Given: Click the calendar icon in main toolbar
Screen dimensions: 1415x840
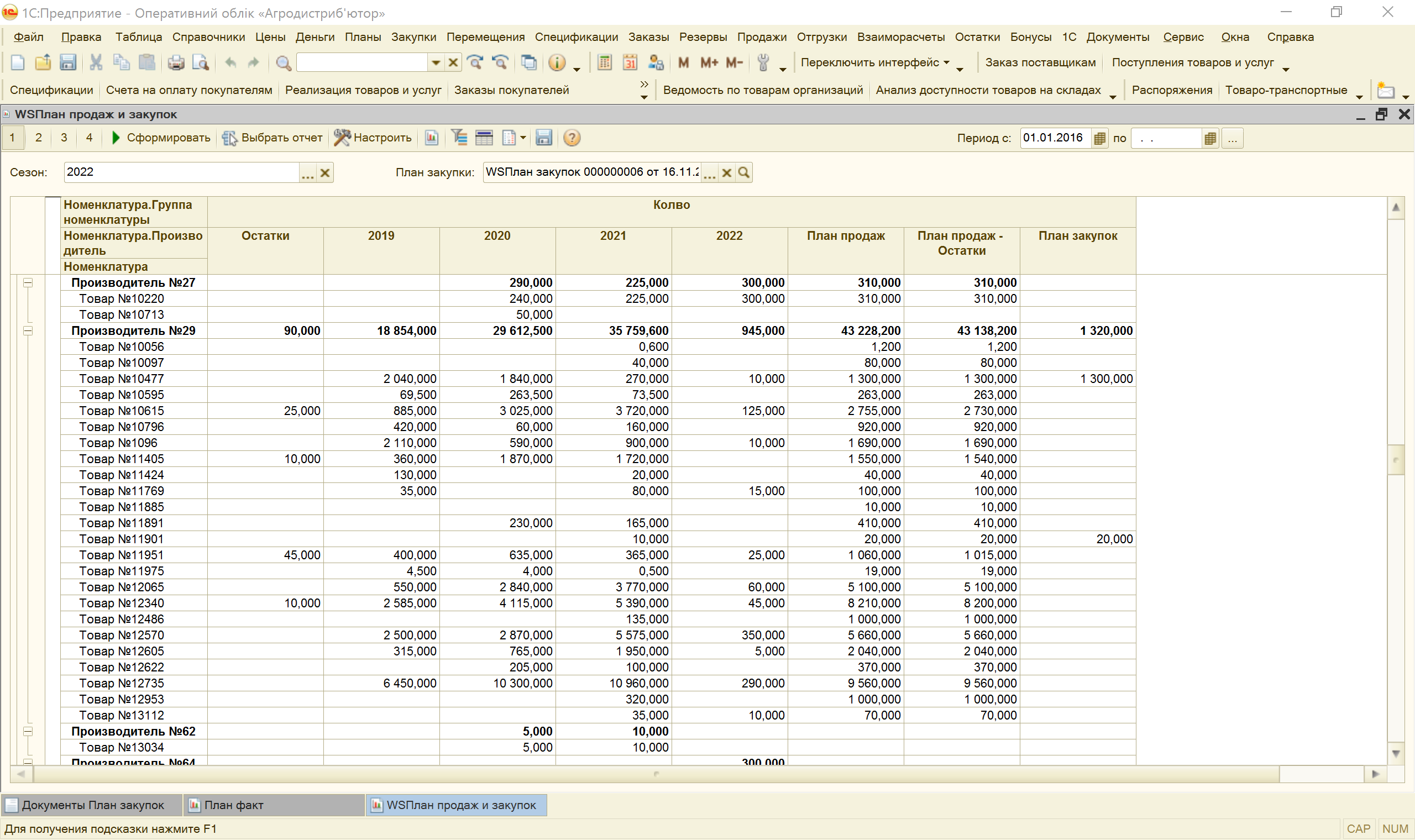Looking at the screenshot, I should (x=630, y=62).
